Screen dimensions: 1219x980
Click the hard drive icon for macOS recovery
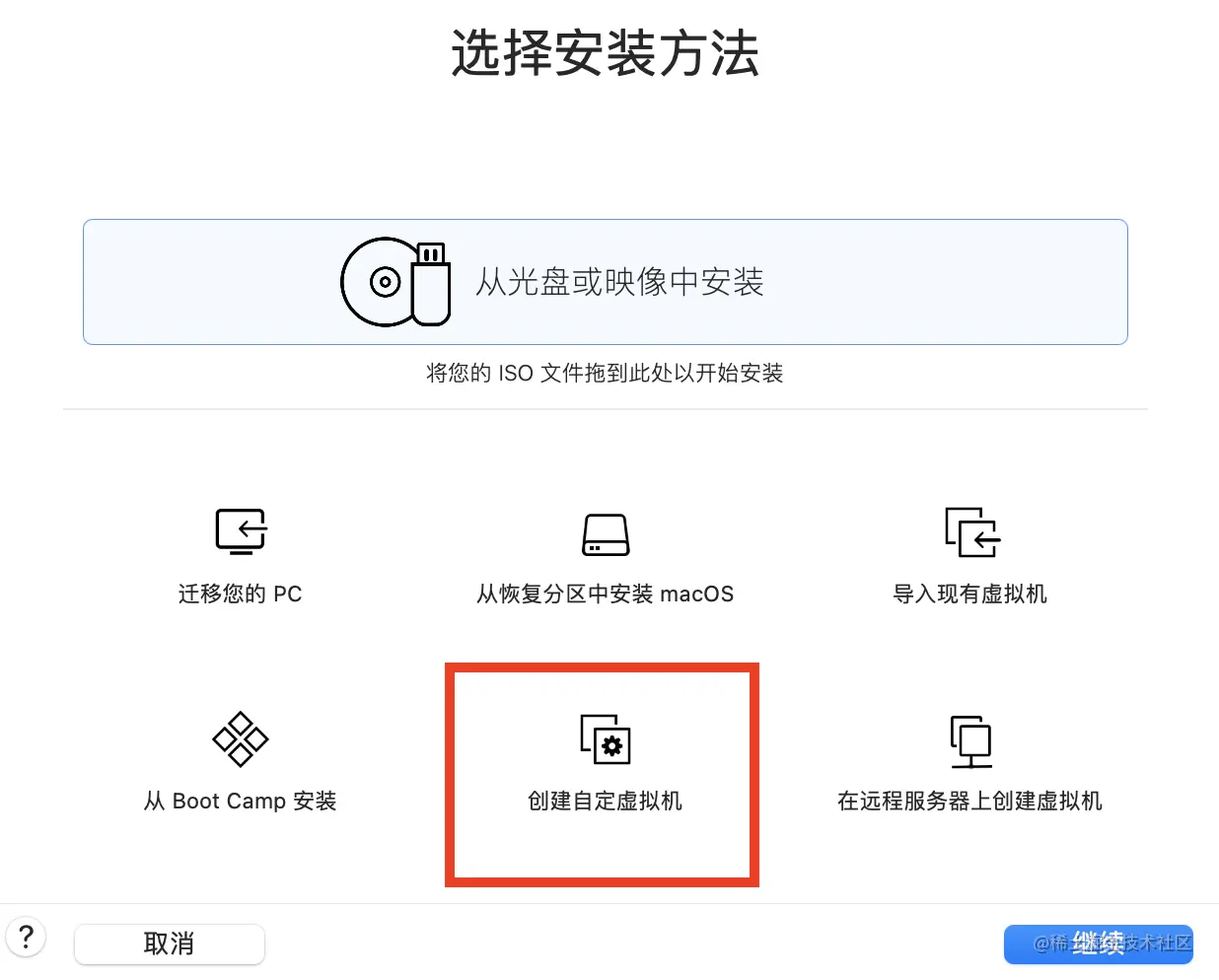pos(606,534)
